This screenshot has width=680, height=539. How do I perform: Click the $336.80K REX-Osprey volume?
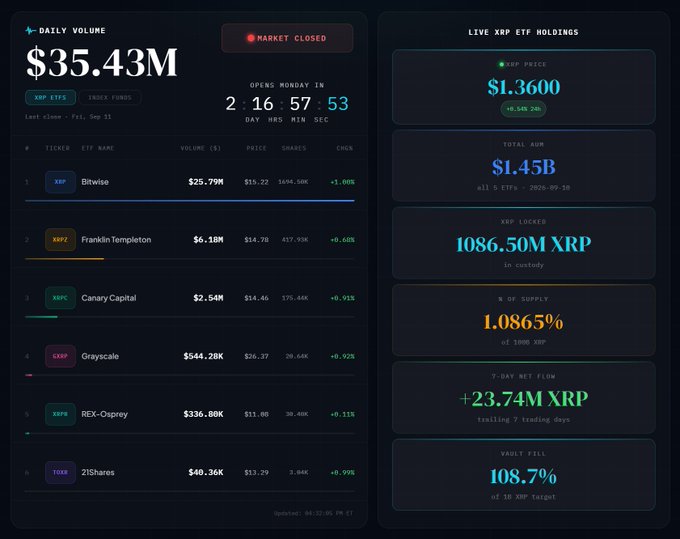point(203,414)
